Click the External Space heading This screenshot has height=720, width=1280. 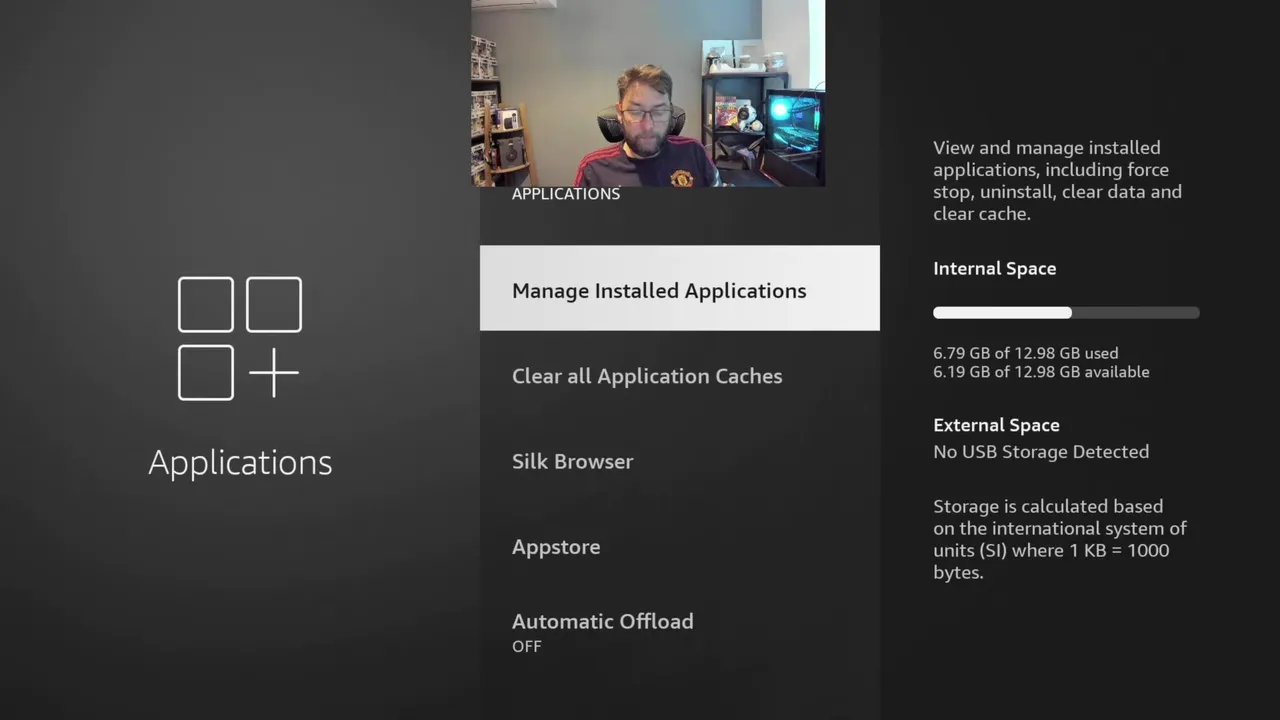point(996,425)
